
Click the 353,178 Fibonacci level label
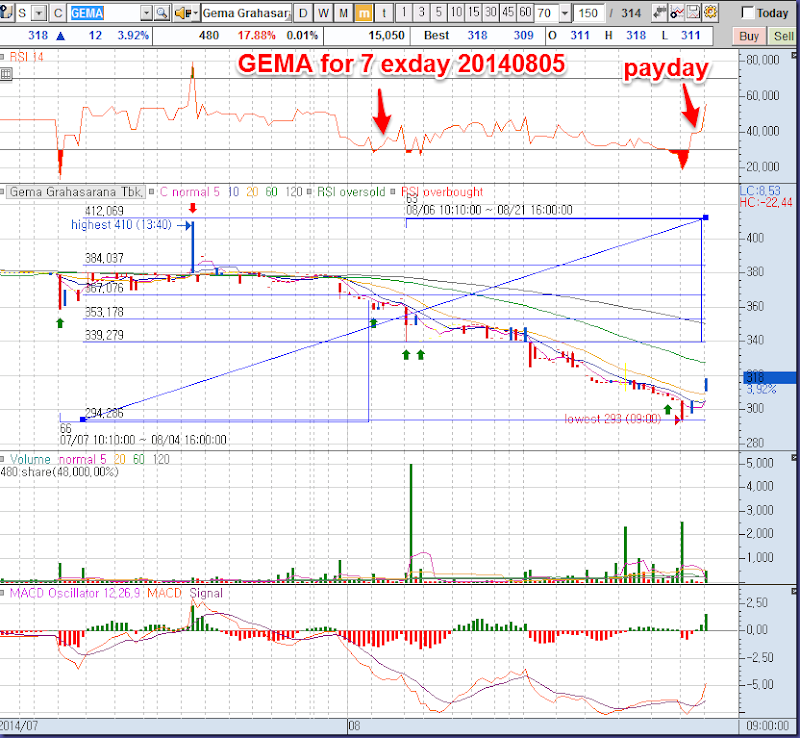pyautogui.click(x=104, y=312)
